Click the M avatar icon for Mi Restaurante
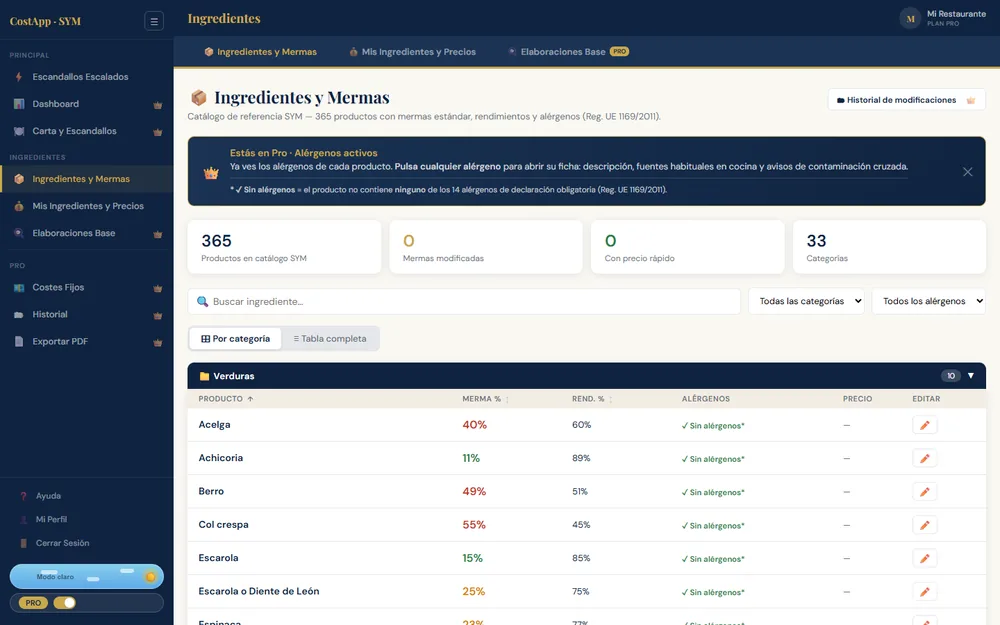The height and width of the screenshot is (625, 1000). click(x=910, y=18)
